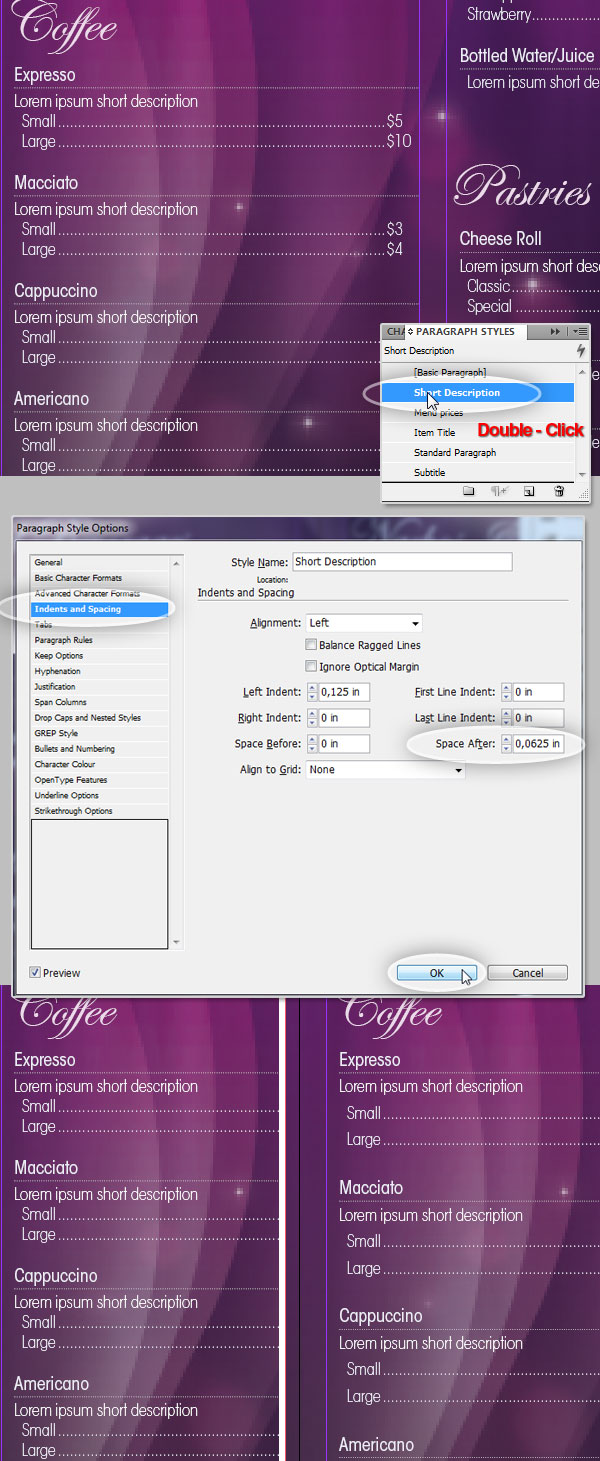Image resolution: width=600 pixels, height=1461 pixels.
Task: Open OpenType Features category
Action: [x=100, y=779]
